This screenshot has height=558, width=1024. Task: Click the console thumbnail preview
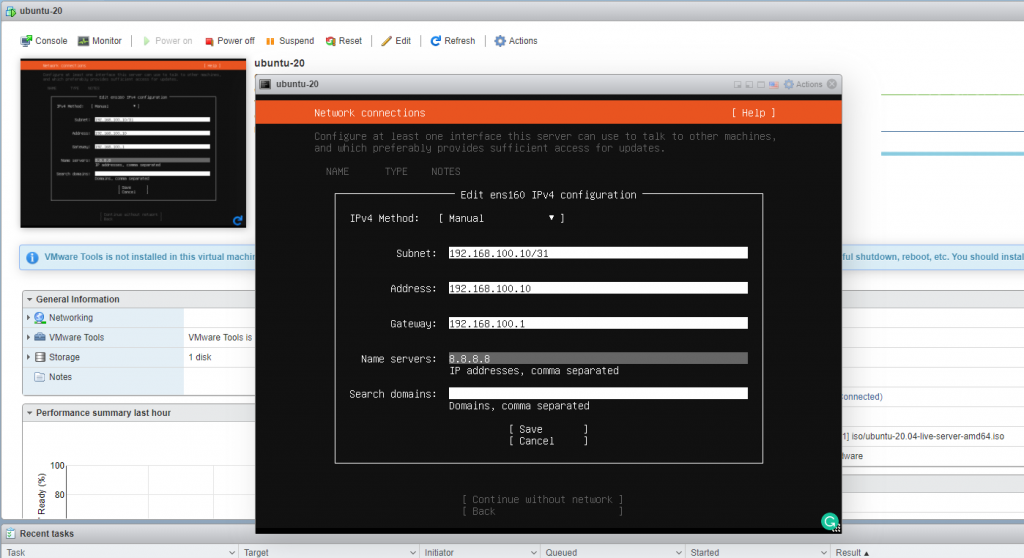pyautogui.click(x=133, y=143)
